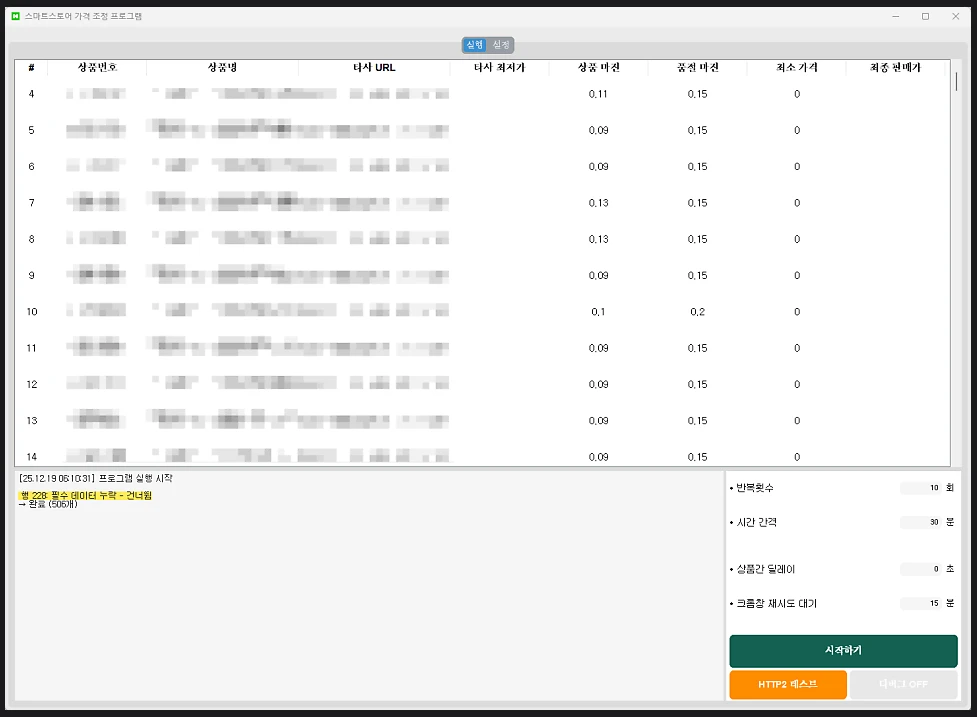This screenshot has width=977, height=717.
Task: Toggle the 디버그 OFF button
Action: pyautogui.click(x=903, y=684)
